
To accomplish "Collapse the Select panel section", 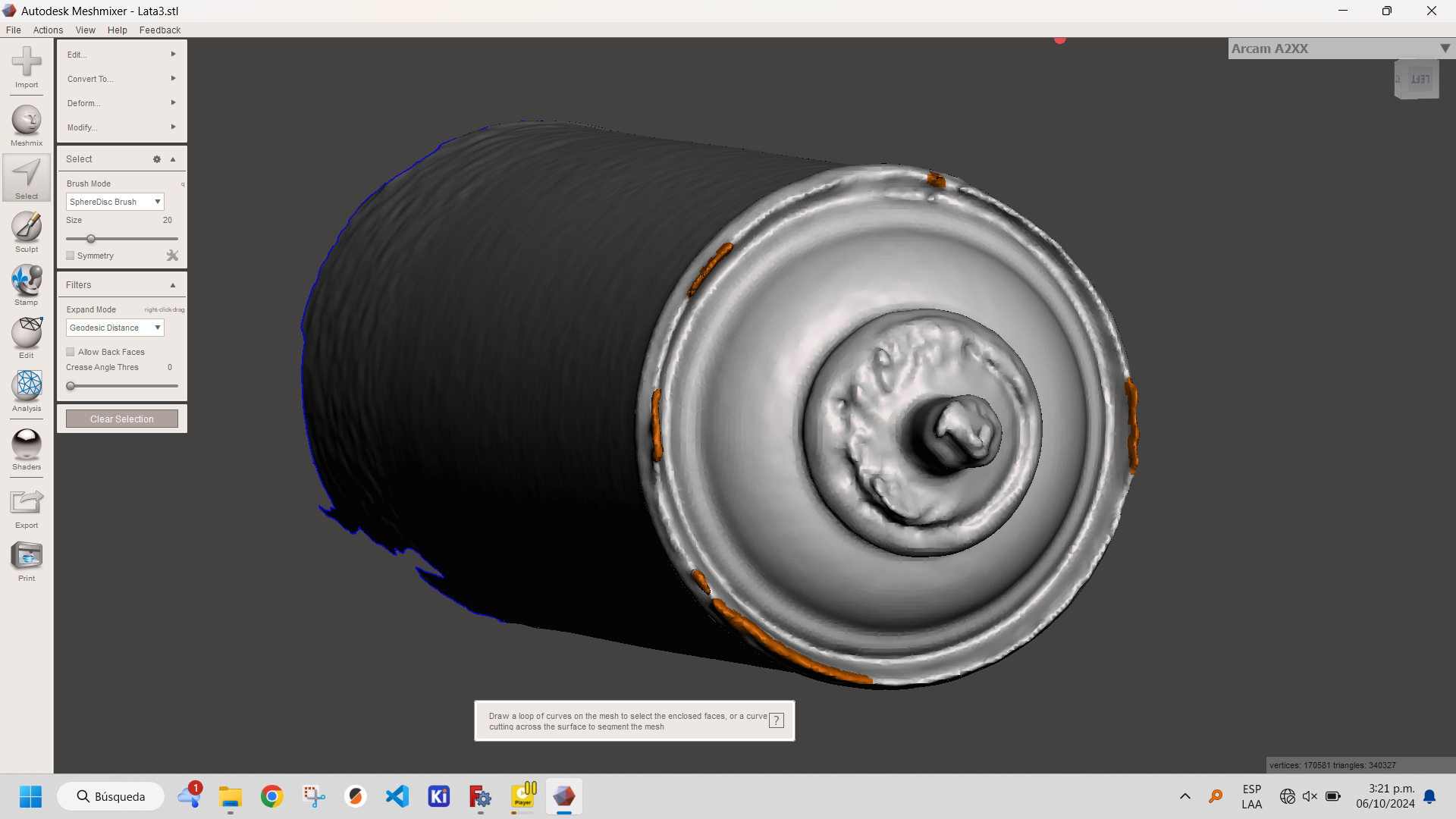I will 173,159.
